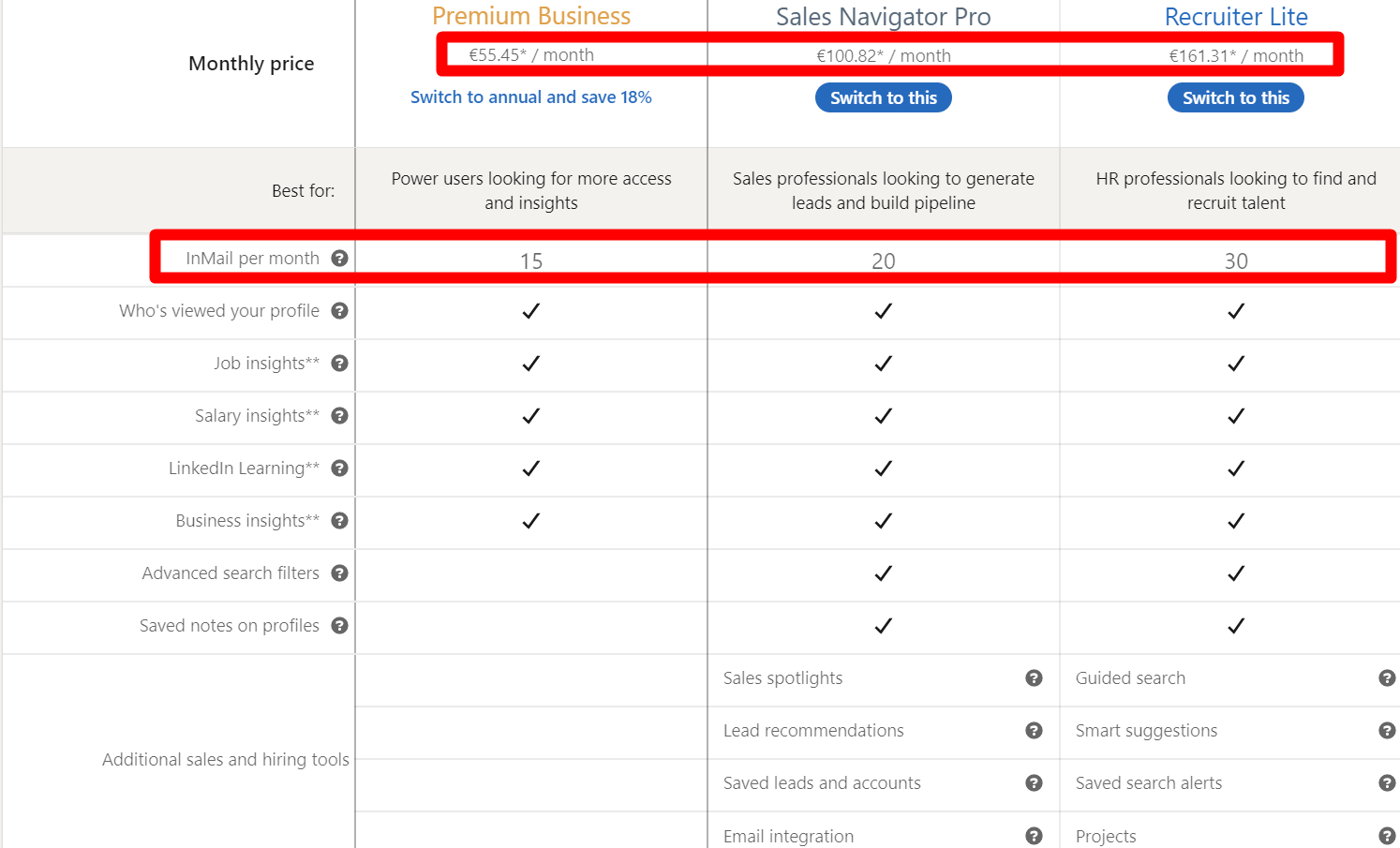Switch to the Sales Navigator Pro plan

pos(884,97)
